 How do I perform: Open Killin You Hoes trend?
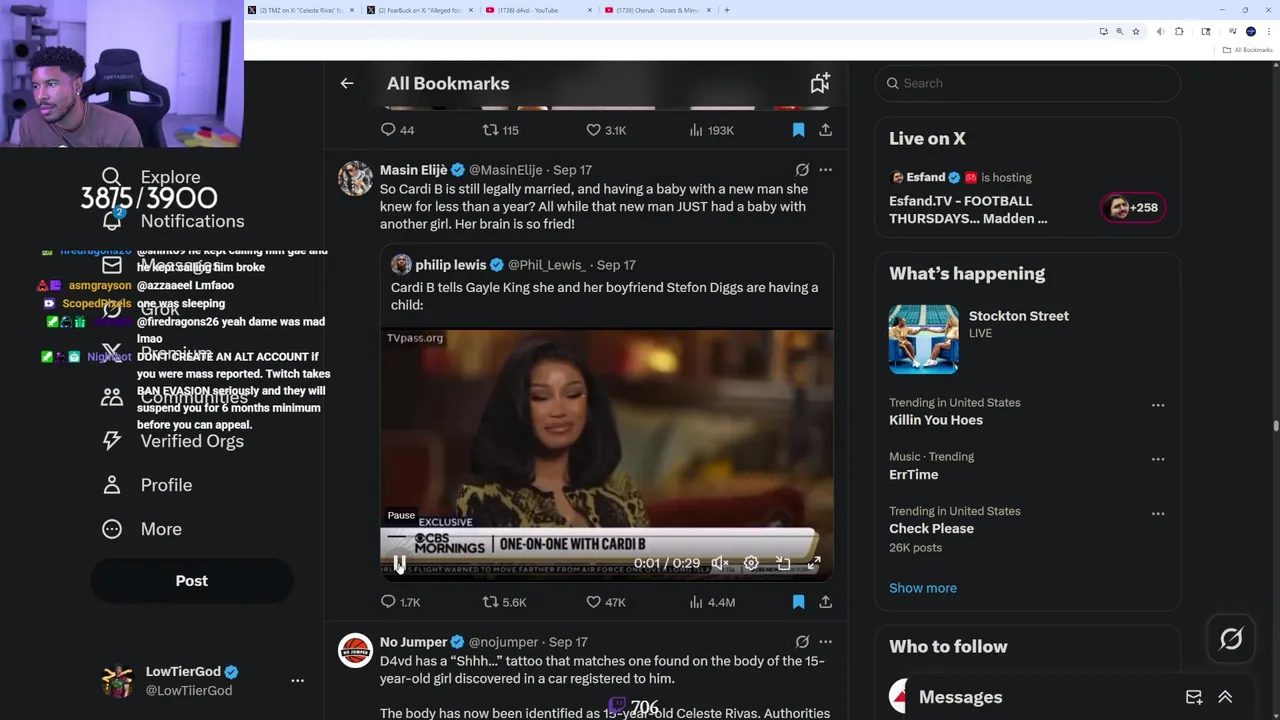tap(936, 420)
